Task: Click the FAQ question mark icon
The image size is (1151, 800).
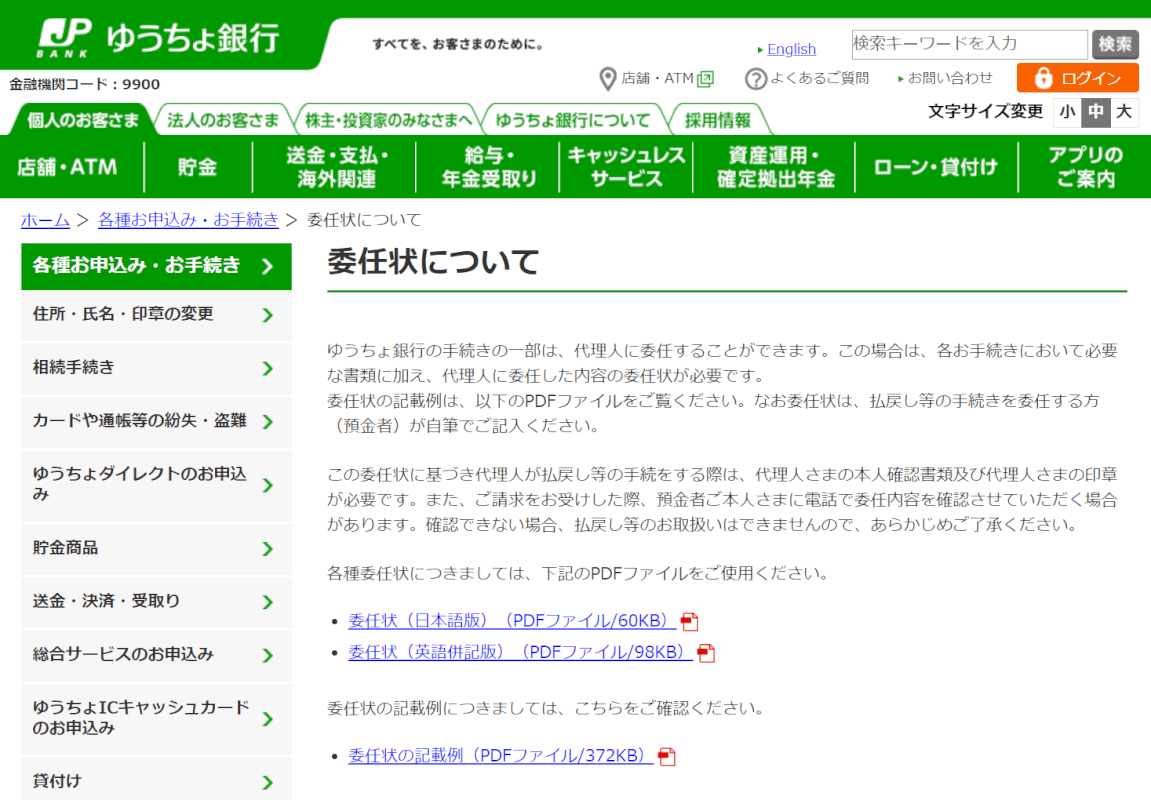Action: [x=756, y=78]
